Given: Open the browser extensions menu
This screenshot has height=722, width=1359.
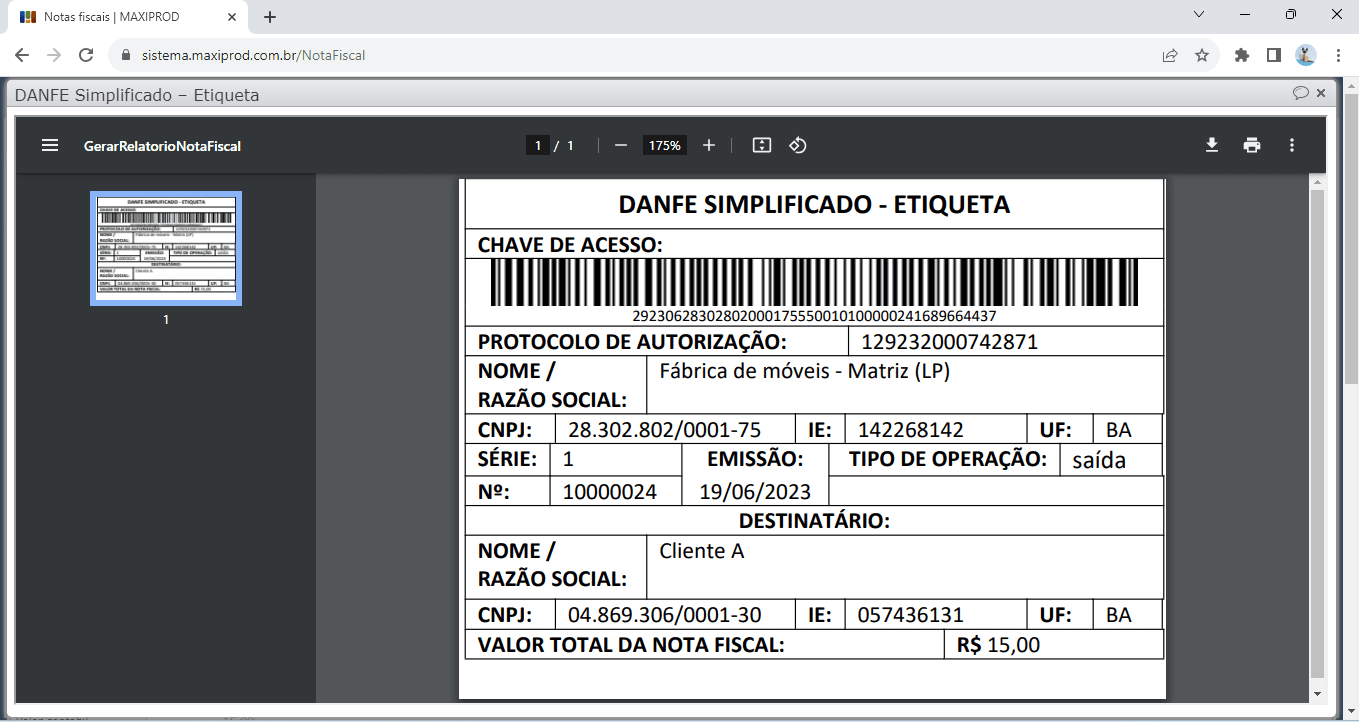Looking at the screenshot, I should tap(1242, 56).
